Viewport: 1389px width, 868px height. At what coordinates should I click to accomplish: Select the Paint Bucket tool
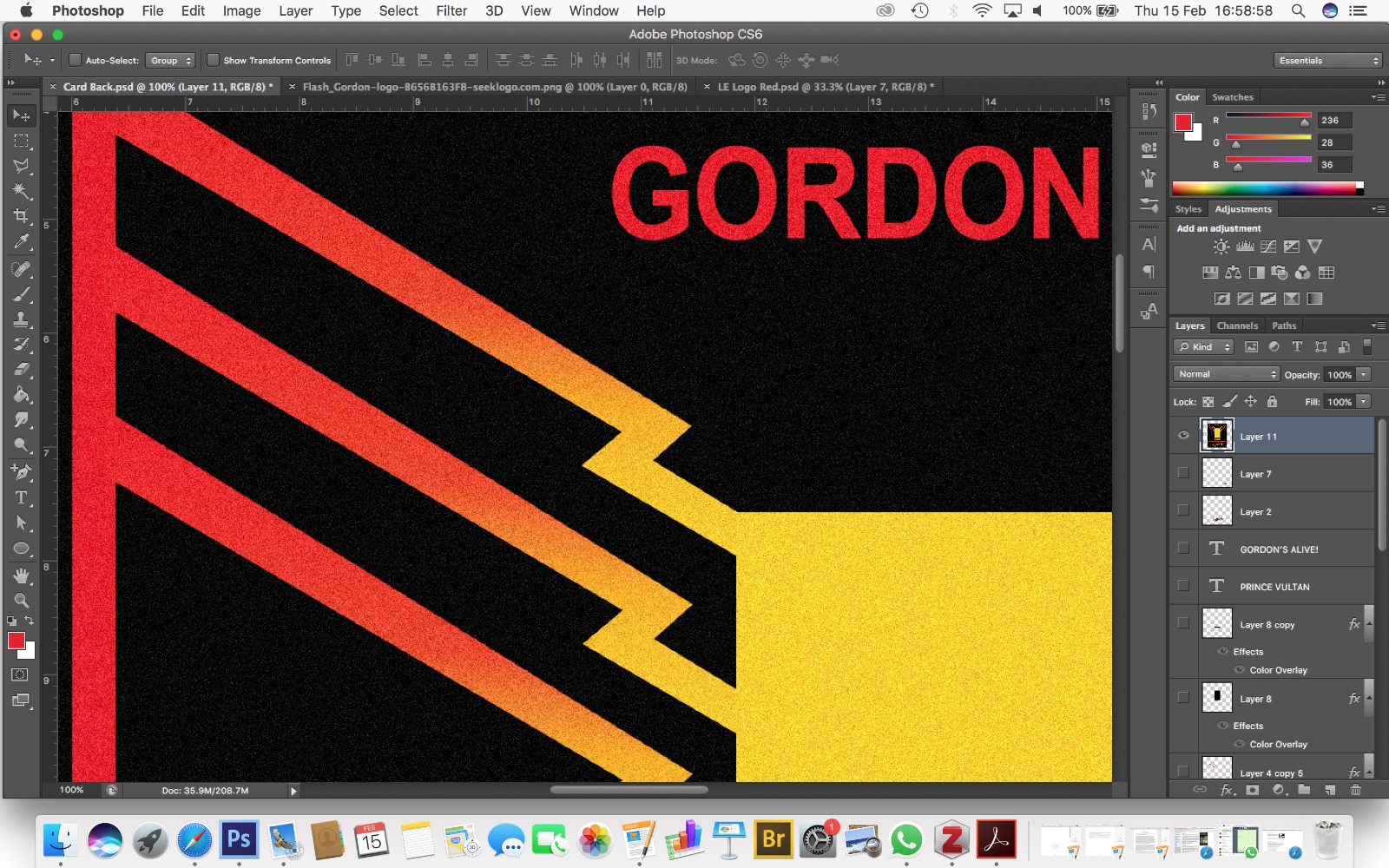(21, 395)
